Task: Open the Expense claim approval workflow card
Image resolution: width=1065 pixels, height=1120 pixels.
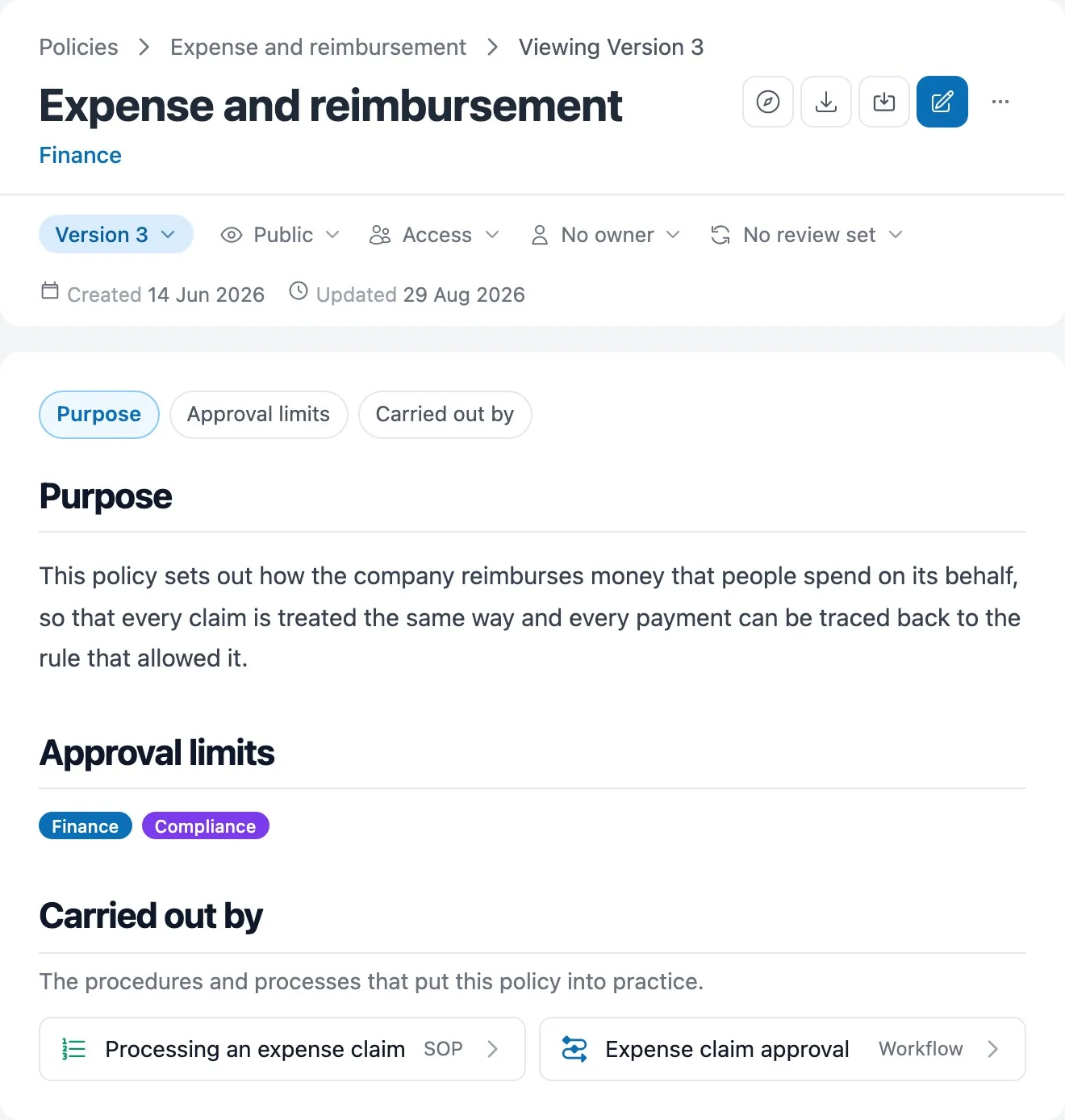Action: click(783, 1049)
